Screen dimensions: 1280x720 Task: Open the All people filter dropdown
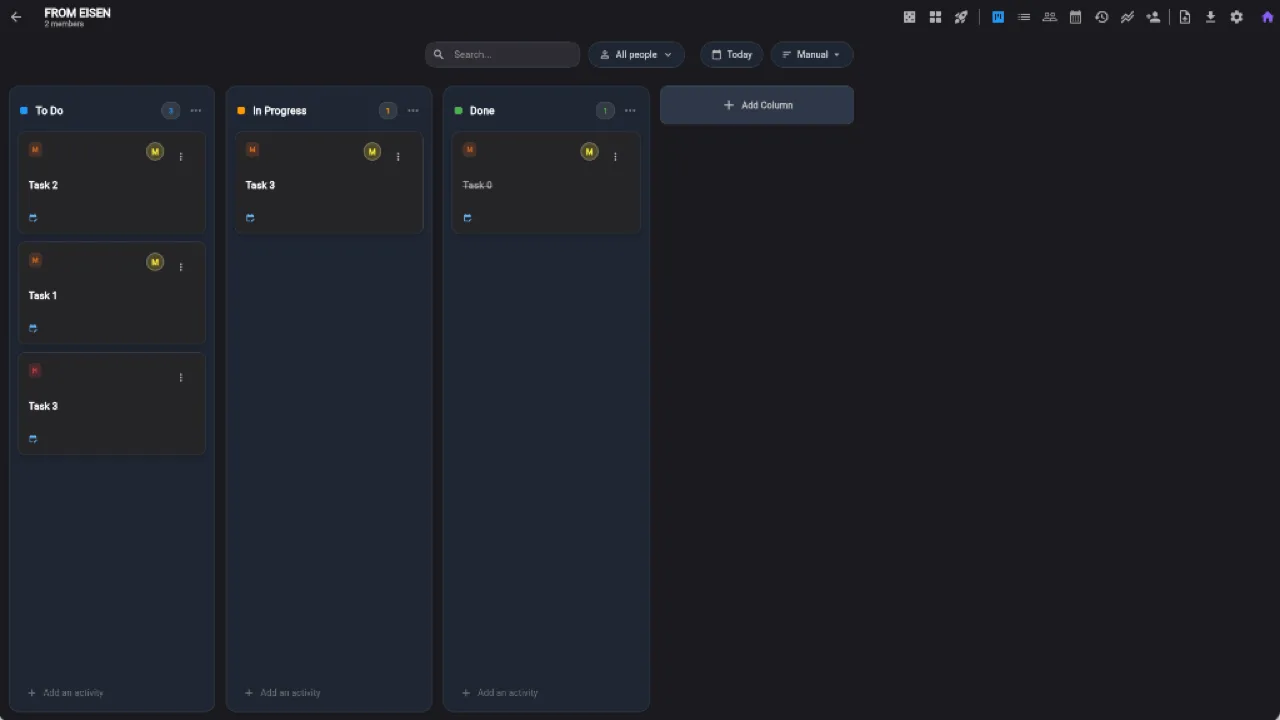pos(636,54)
